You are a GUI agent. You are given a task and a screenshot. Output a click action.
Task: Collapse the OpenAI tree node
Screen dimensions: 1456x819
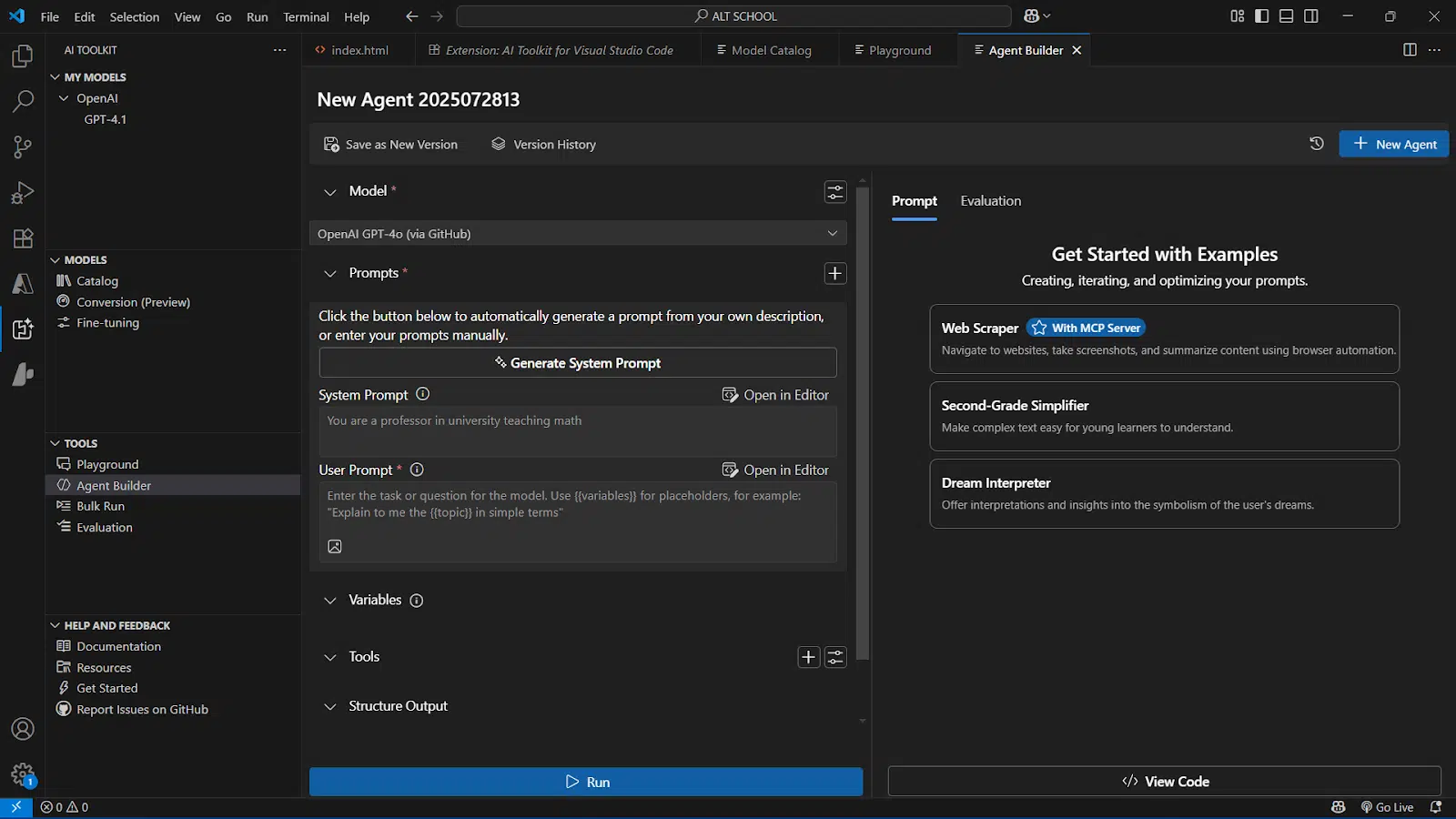(64, 98)
